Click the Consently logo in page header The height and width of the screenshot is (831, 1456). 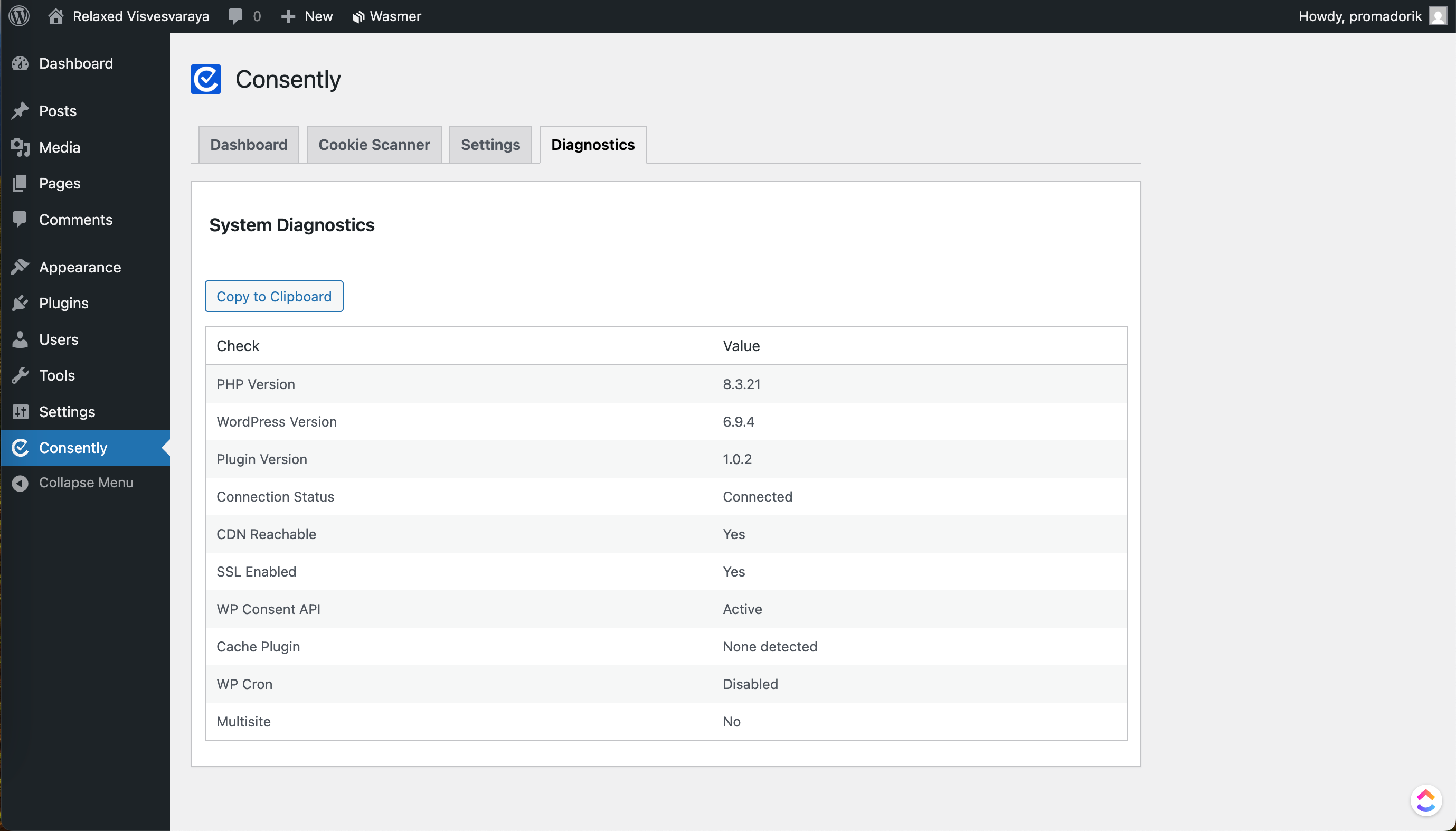206,79
